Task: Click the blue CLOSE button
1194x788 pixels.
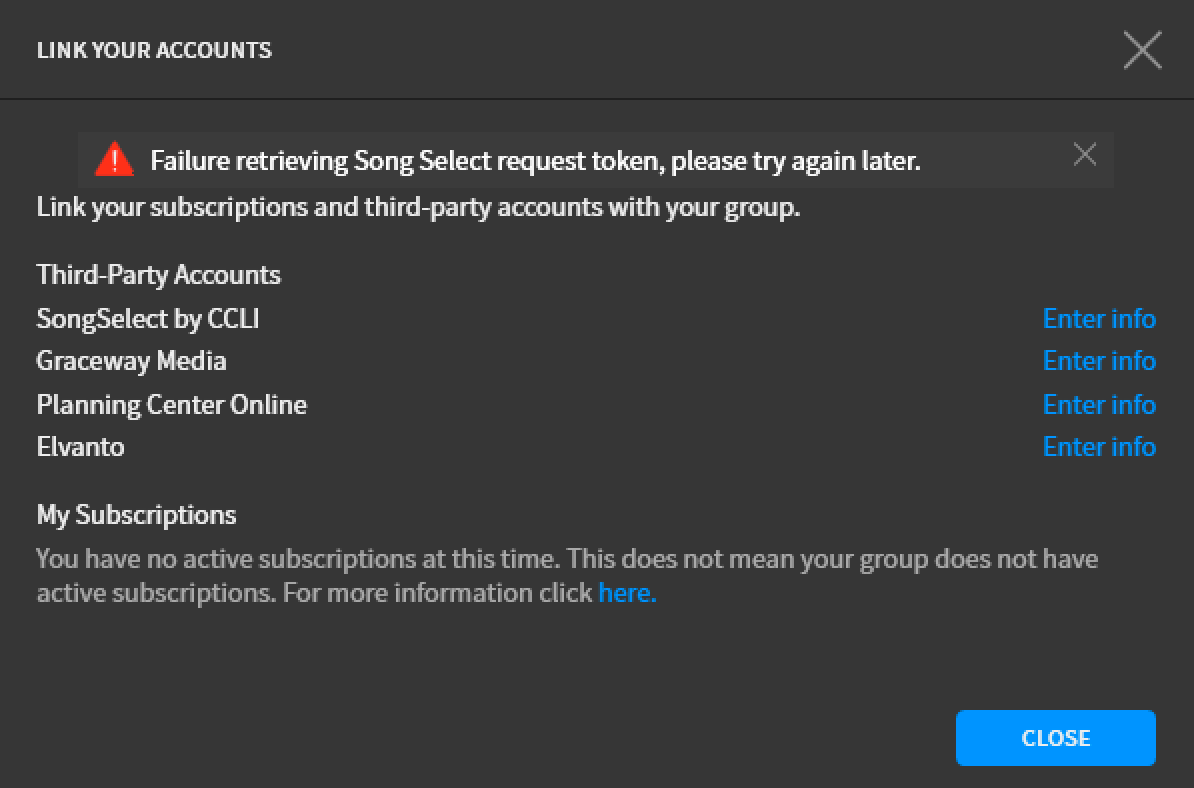Action: (x=1055, y=738)
